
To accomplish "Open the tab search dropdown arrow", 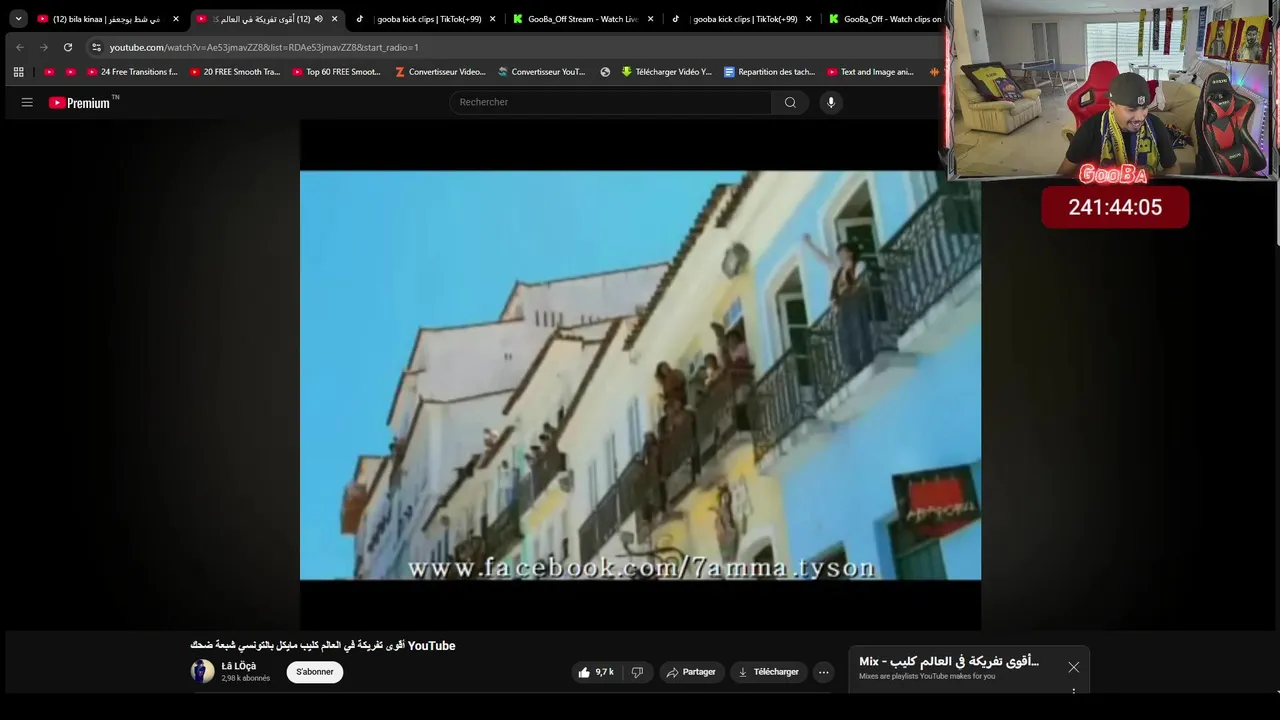I will tap(18, 19).
